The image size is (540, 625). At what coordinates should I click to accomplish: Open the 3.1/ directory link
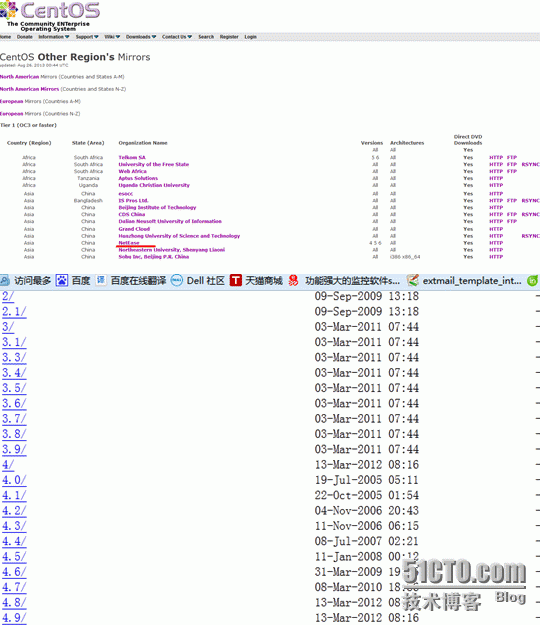[14, 342]
